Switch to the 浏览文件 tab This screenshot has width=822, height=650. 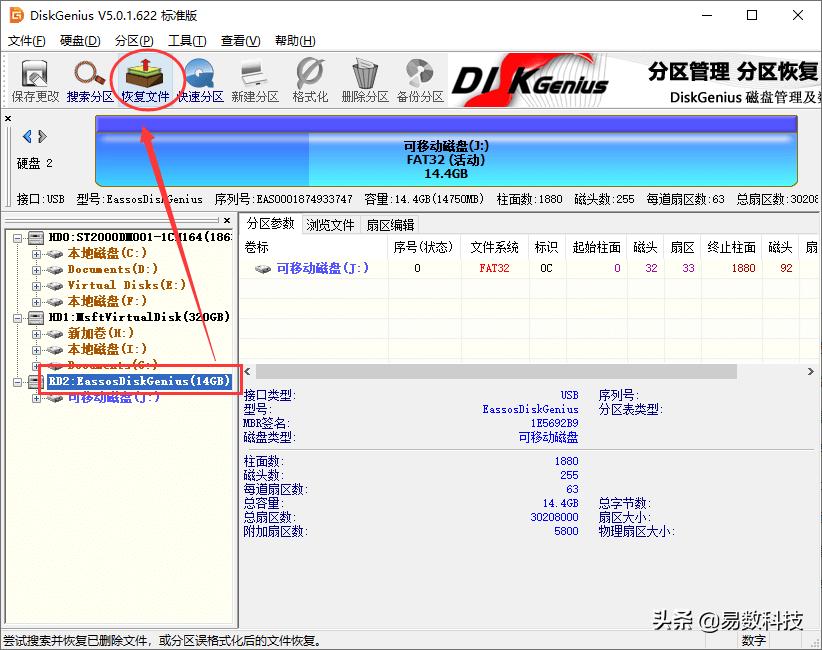click(x=330, y=224)
